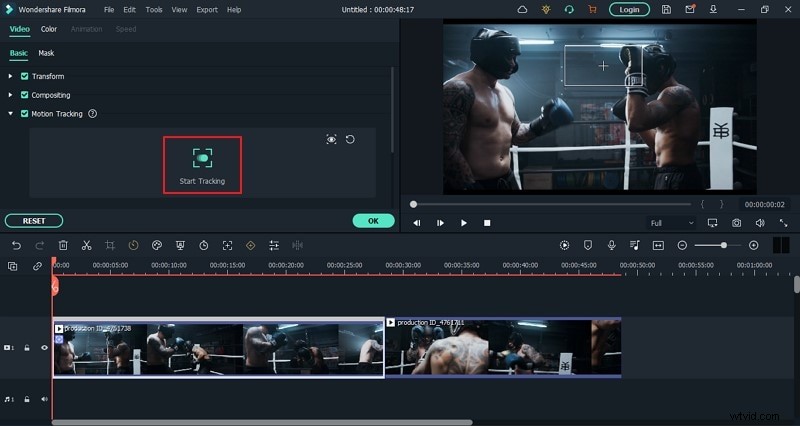
Task: Confirm with the OK button
Action: coord(373,221)
